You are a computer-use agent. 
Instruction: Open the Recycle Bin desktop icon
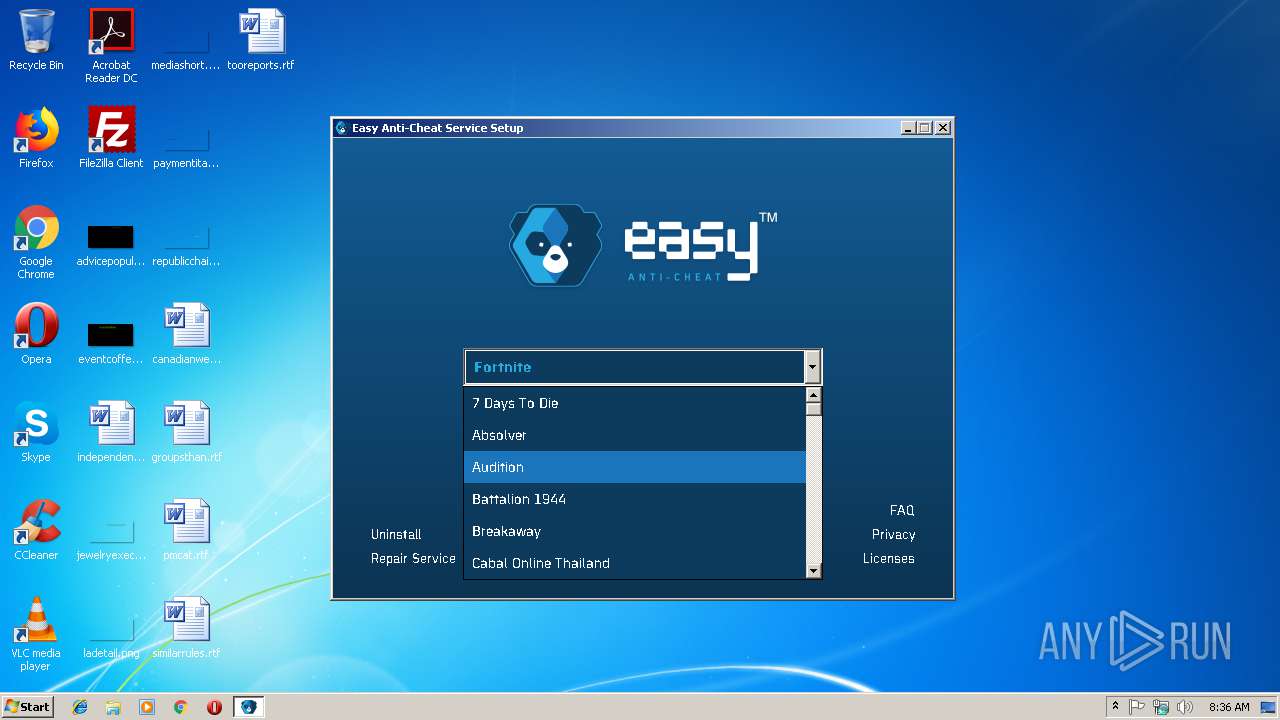coord(36,40)
